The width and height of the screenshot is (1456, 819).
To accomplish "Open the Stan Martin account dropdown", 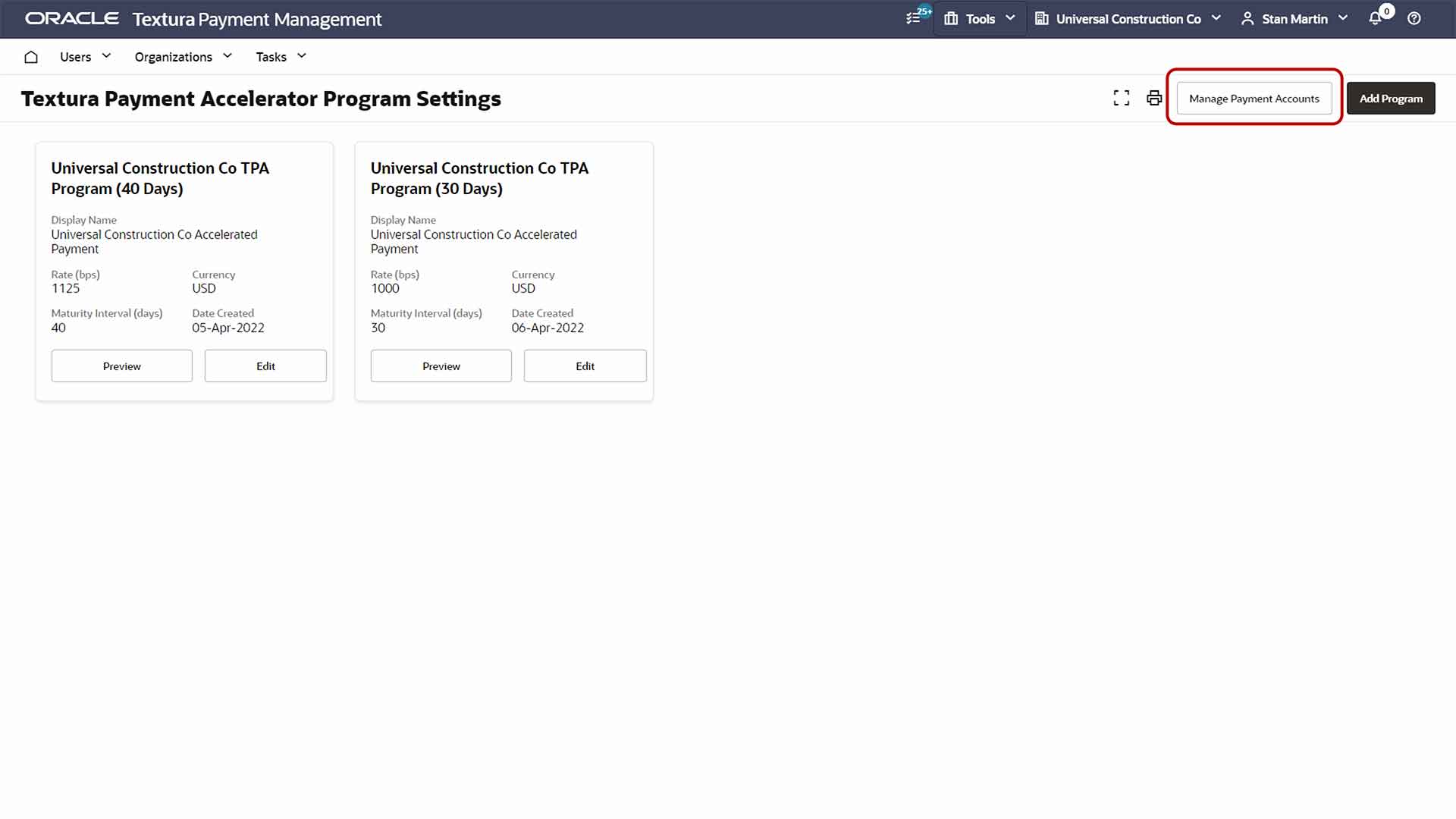I will [1342, 18].
